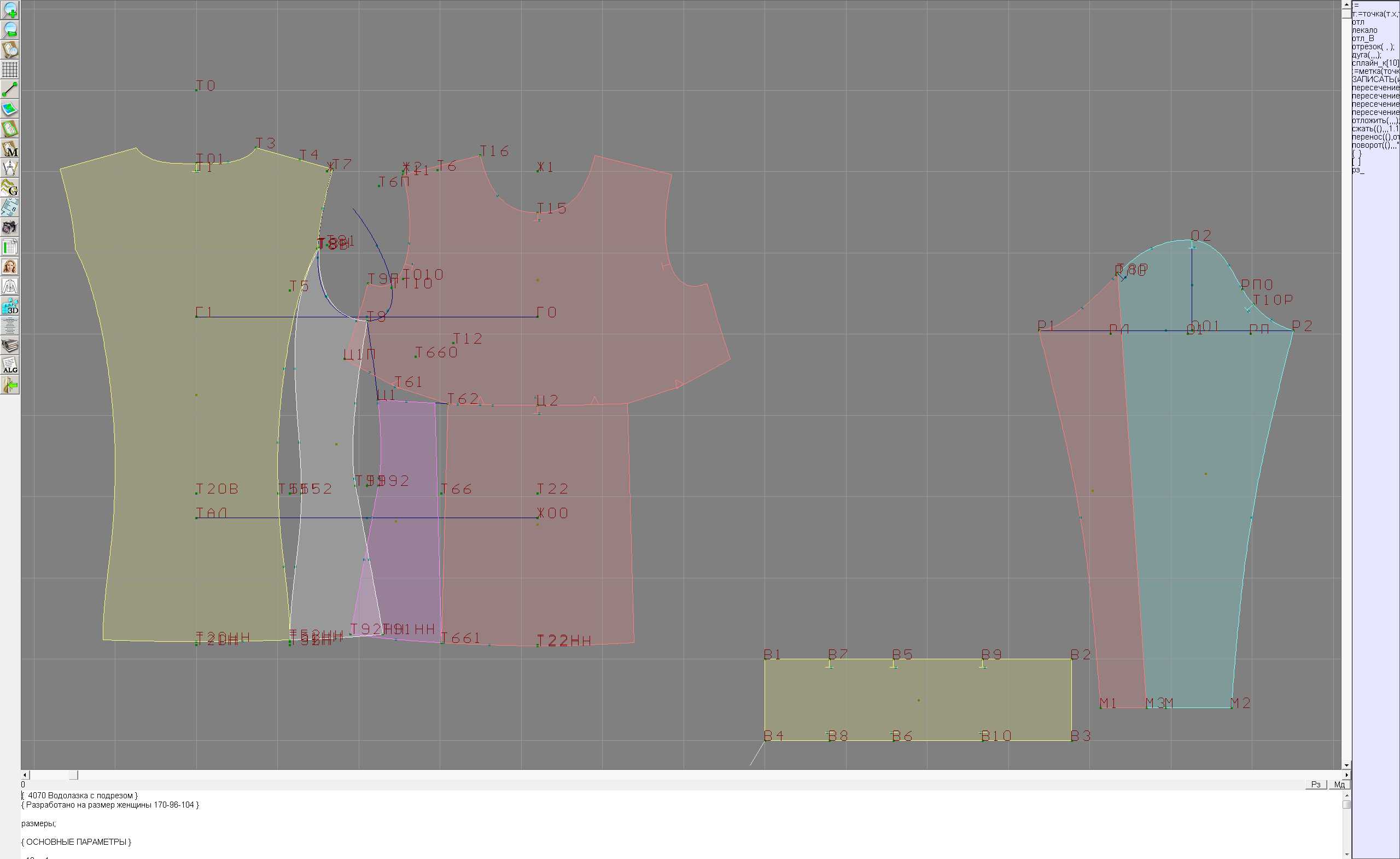
Task: Click the grading G pattern icon
Action: (10, 188)
